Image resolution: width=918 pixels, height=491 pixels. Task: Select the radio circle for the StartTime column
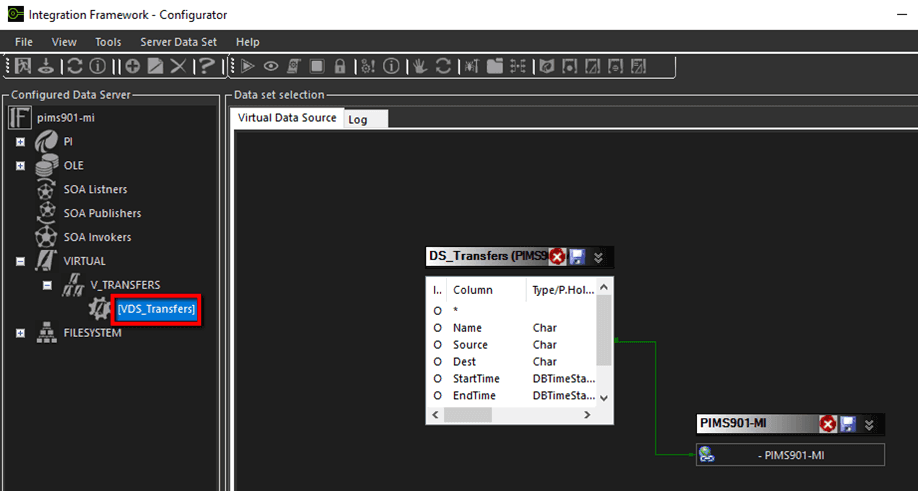coord(437,379)
